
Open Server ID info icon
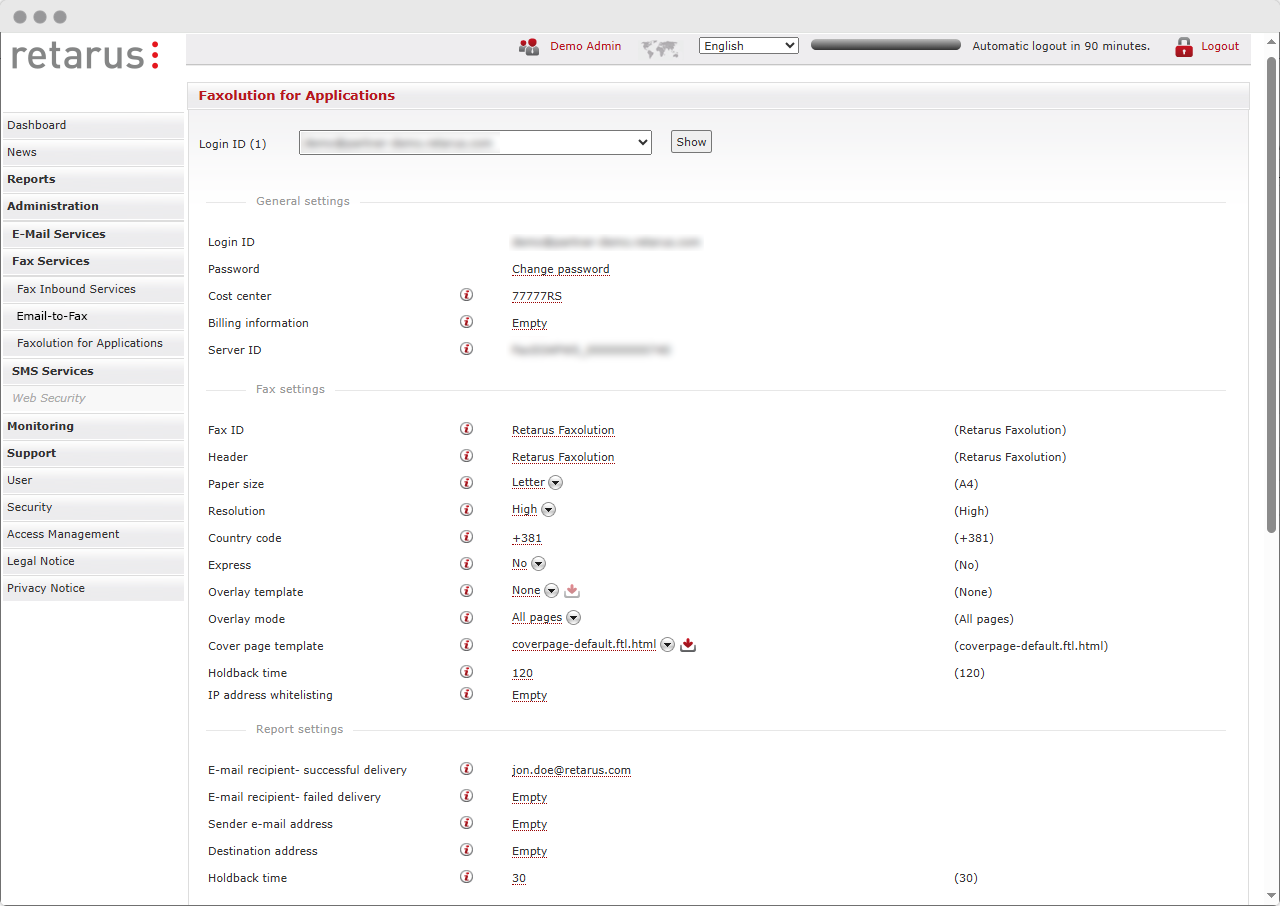coord(466,349)
